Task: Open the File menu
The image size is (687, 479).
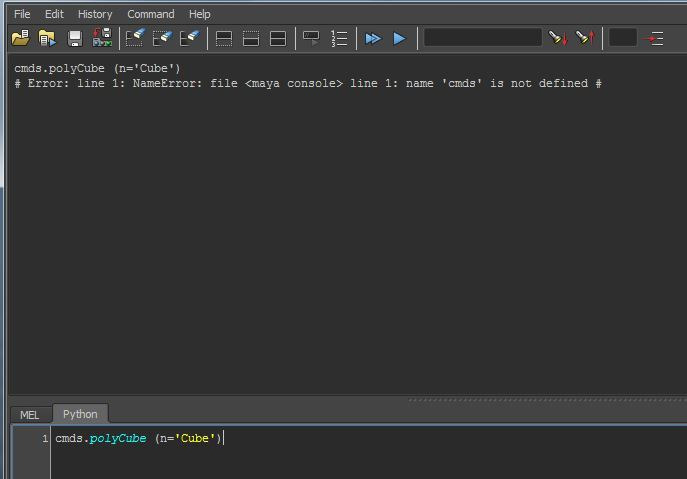Action: pyautogui.click(x=22, y=14)
